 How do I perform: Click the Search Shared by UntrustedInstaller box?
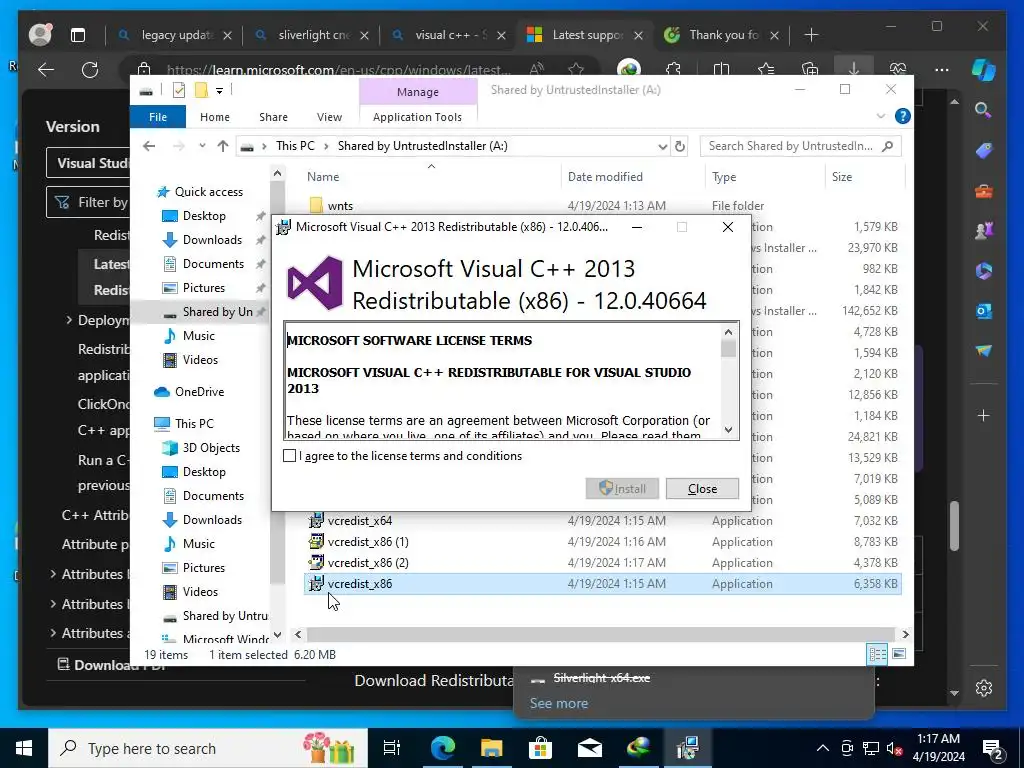click(800, 146)
